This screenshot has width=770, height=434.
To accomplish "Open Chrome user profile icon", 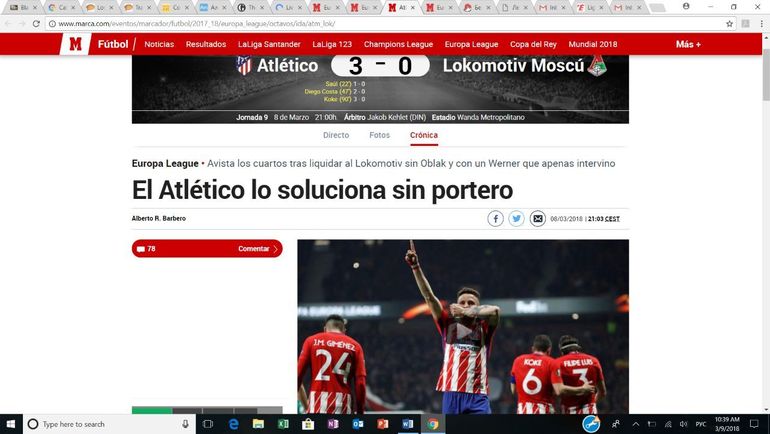I will (686, 6).
